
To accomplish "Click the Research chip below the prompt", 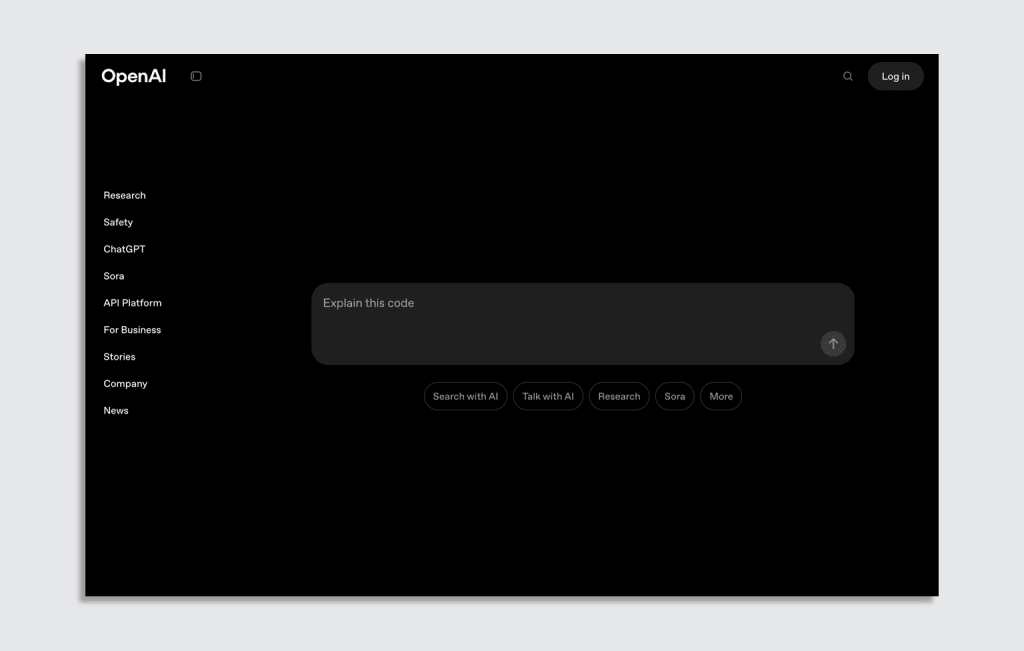I will point(619,397).
